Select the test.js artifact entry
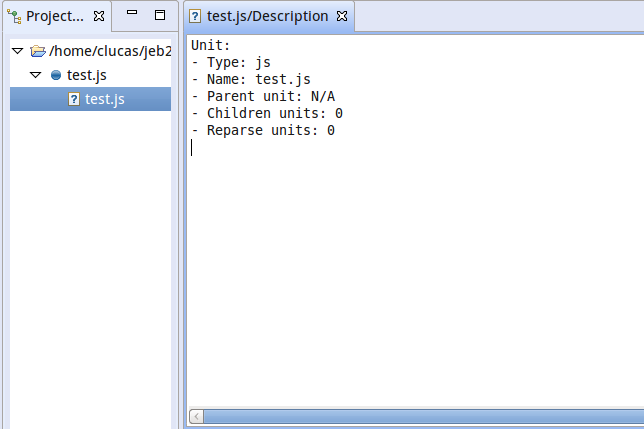Screen dimensions: 644x429 [87, 75]
